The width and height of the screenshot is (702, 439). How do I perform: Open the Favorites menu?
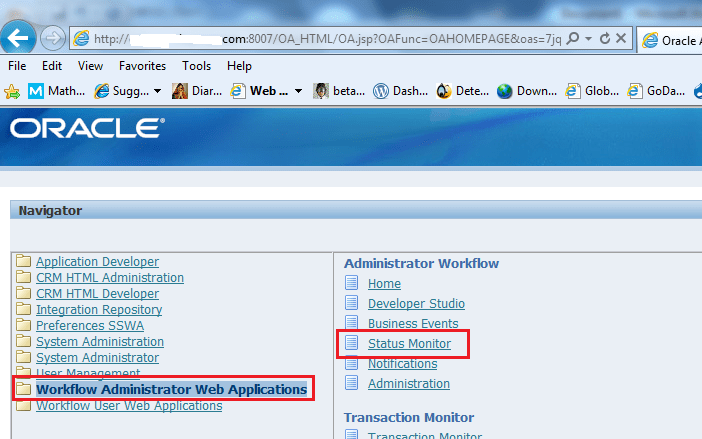pyautogui.click(x=142, y=66)
